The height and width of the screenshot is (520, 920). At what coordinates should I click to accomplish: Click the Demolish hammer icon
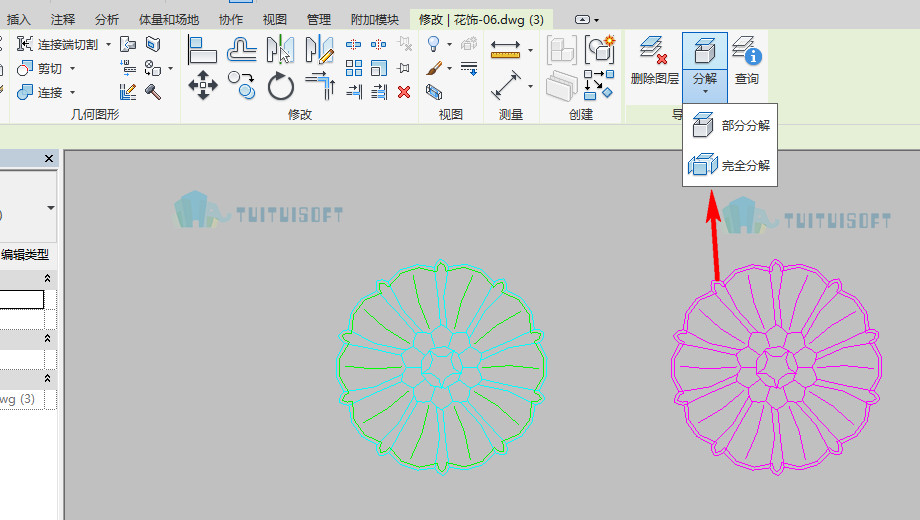[x=153, y=92]
